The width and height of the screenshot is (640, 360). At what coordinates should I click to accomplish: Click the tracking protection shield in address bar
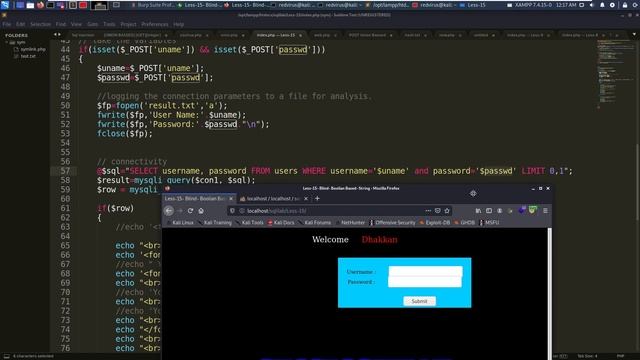tap(232, 211)
